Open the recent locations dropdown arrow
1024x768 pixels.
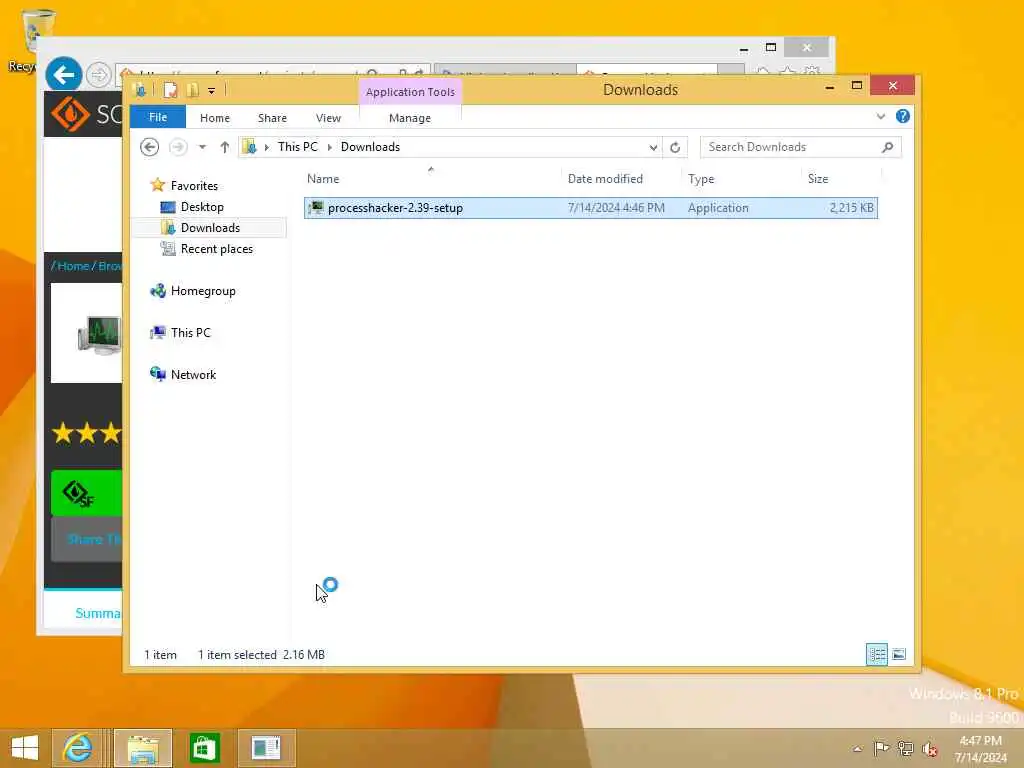tap(202, 147)
